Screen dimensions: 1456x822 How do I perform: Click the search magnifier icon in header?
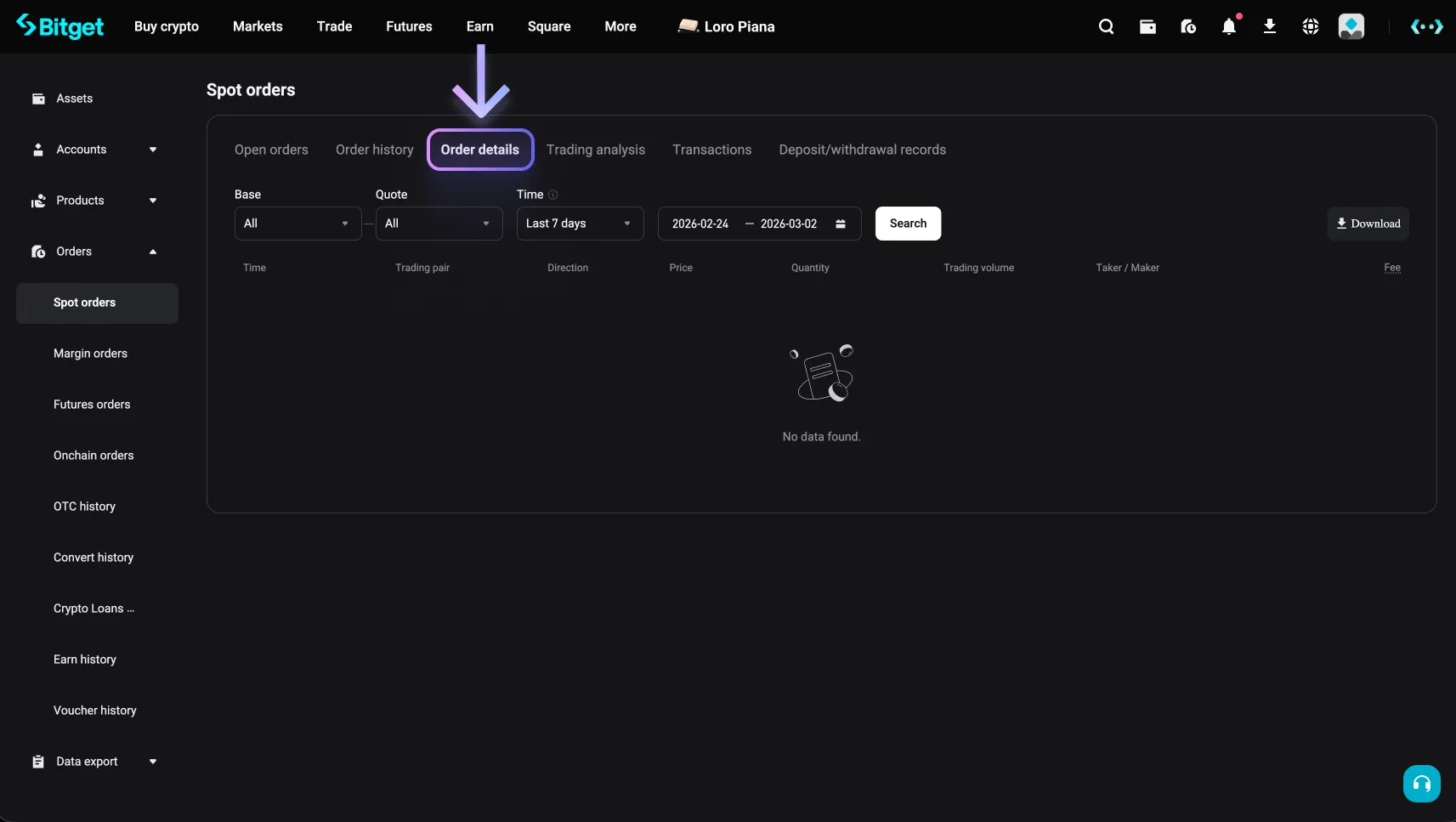1106,27
